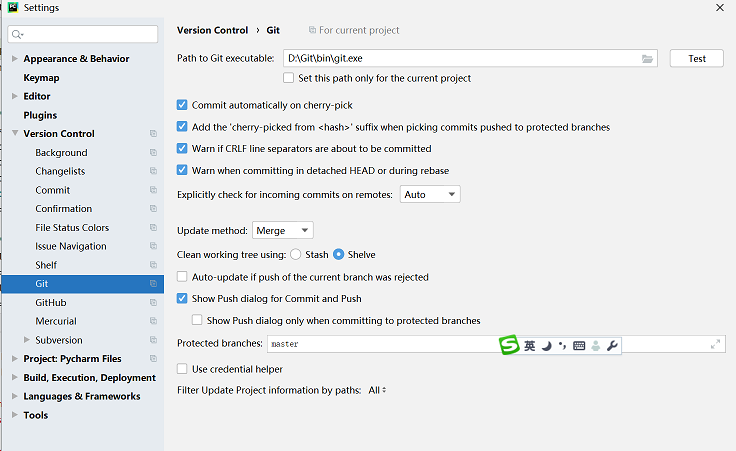Expand Appearance & Behavior tree node
Image resolution: width=736 pixels, height=451 pixels.
(15, 59)
